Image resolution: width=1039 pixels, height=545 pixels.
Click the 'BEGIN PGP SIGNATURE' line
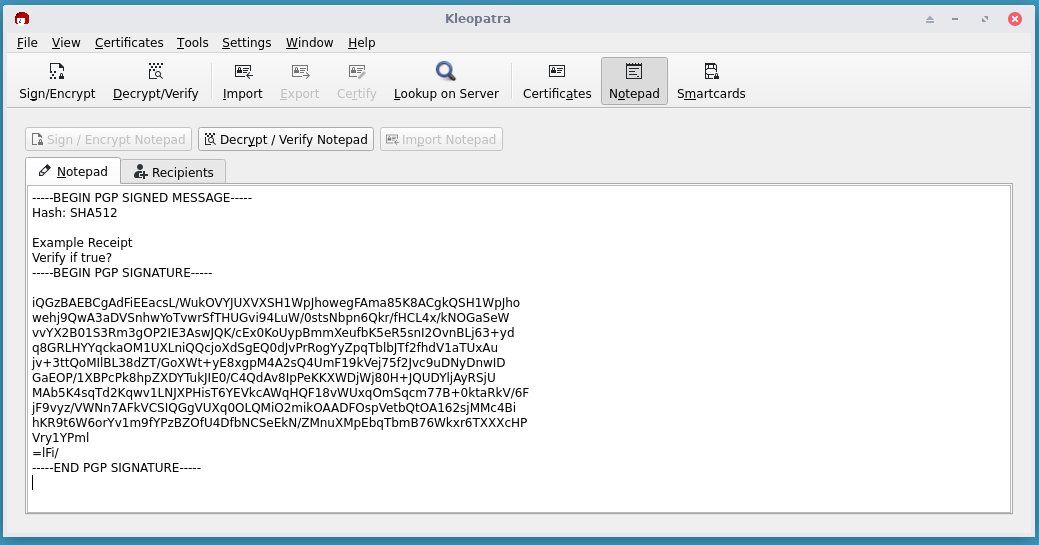[122, 272]
